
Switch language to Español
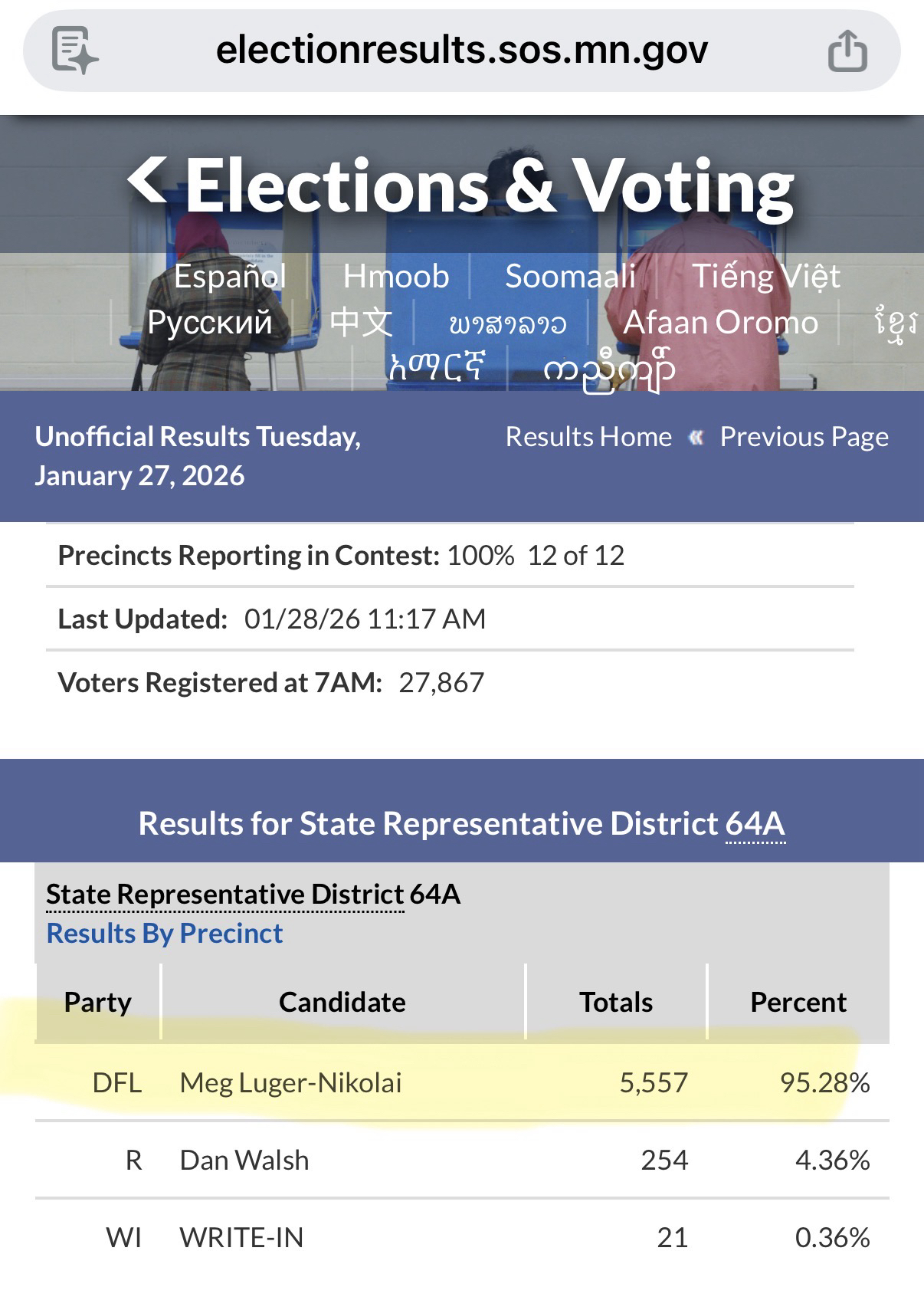click(230, 276)
